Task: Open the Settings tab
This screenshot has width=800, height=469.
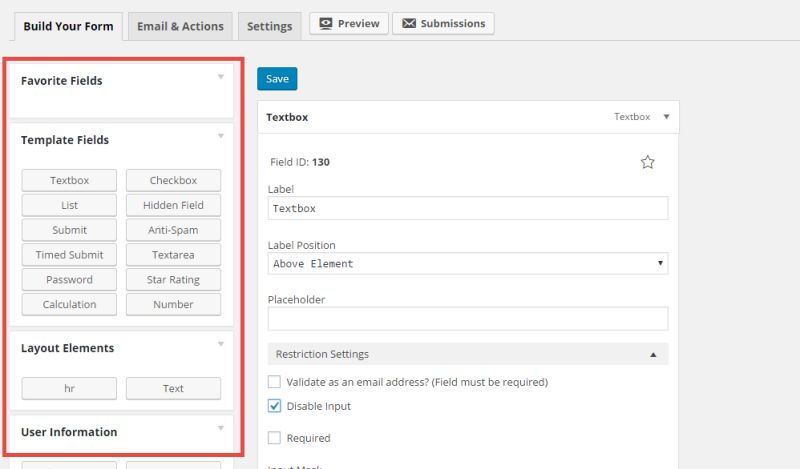Action: 269,27
